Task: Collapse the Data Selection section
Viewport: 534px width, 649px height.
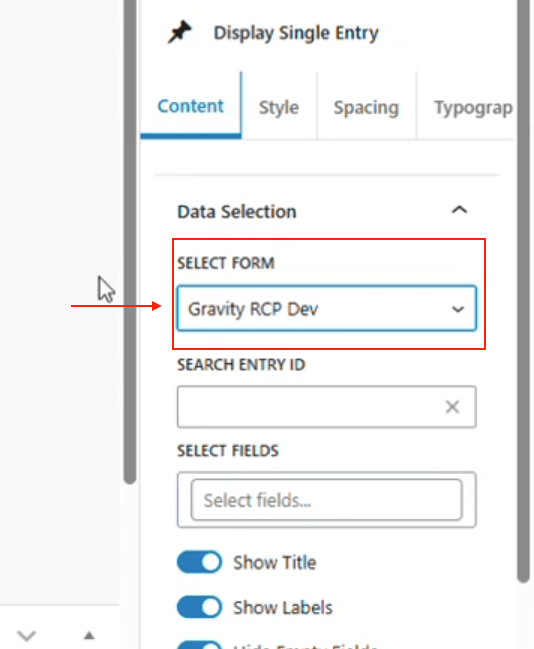Action: pos(459,210)
